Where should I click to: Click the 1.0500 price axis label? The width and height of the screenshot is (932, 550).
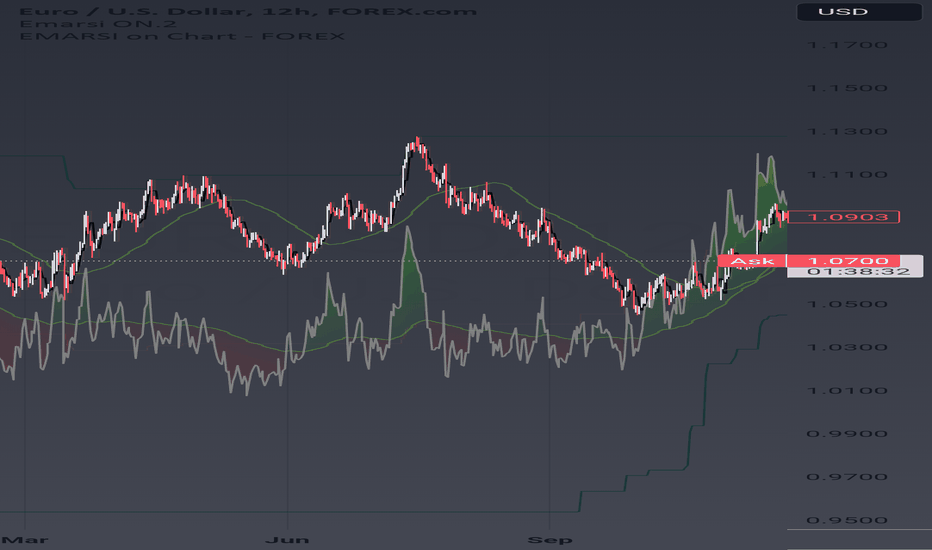click(x=847, y=304)
